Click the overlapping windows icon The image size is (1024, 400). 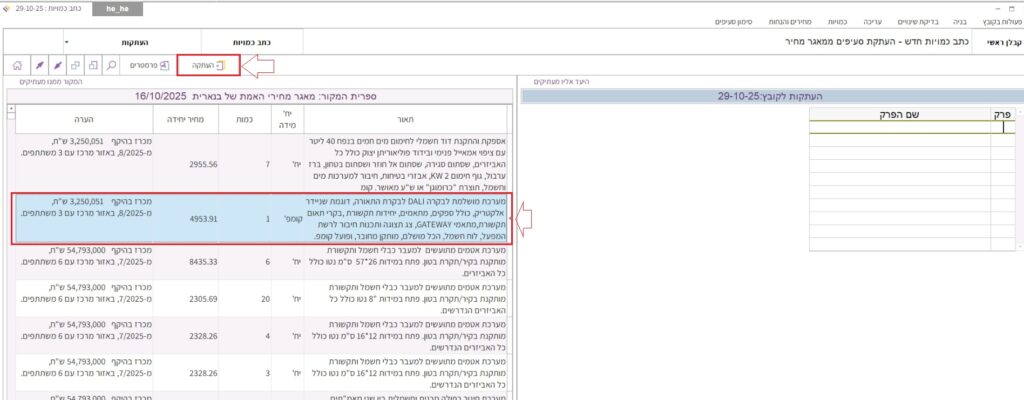click(x=74, y=66)
